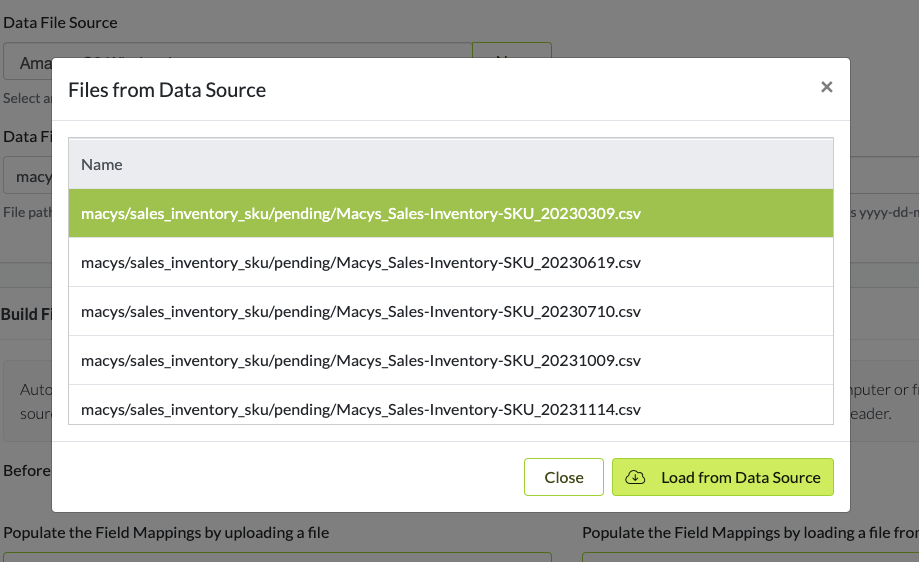Pick the file ending in 20231009.csv

450,360
